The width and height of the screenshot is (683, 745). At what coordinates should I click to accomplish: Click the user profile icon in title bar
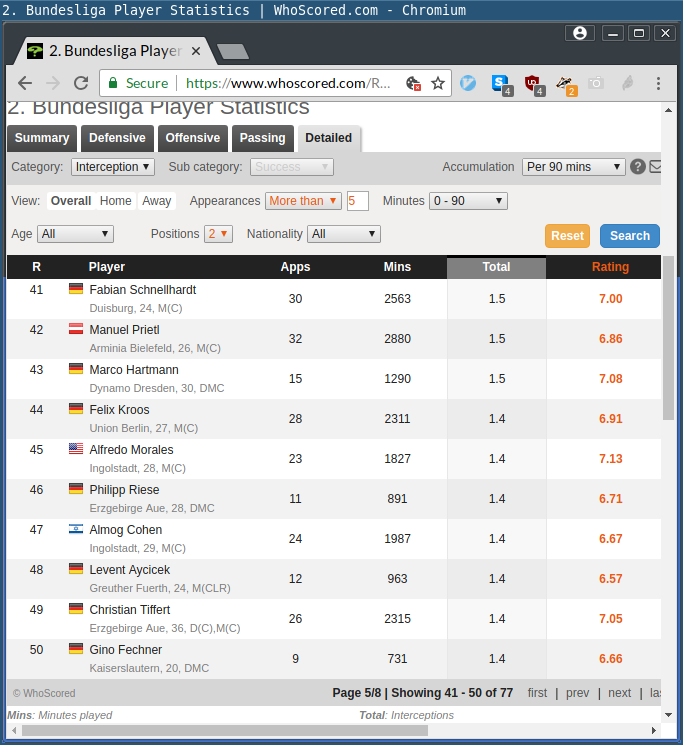[x=579, y=33]
